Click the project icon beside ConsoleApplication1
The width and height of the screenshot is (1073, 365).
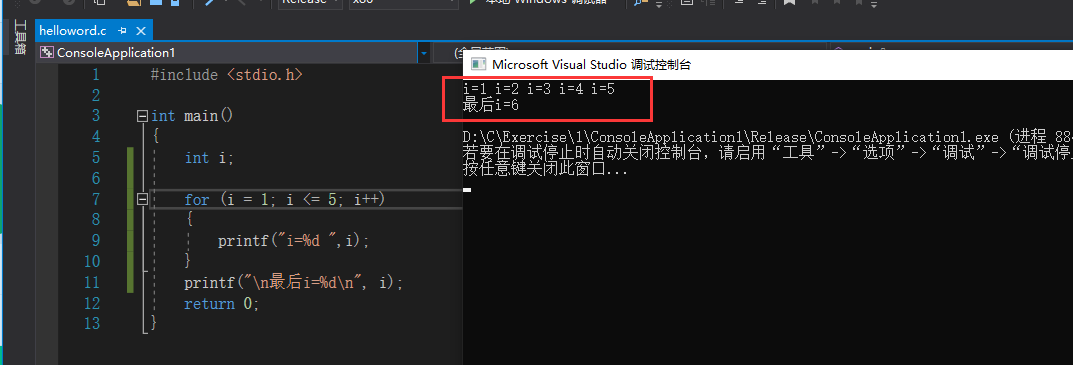pos(47,53)
